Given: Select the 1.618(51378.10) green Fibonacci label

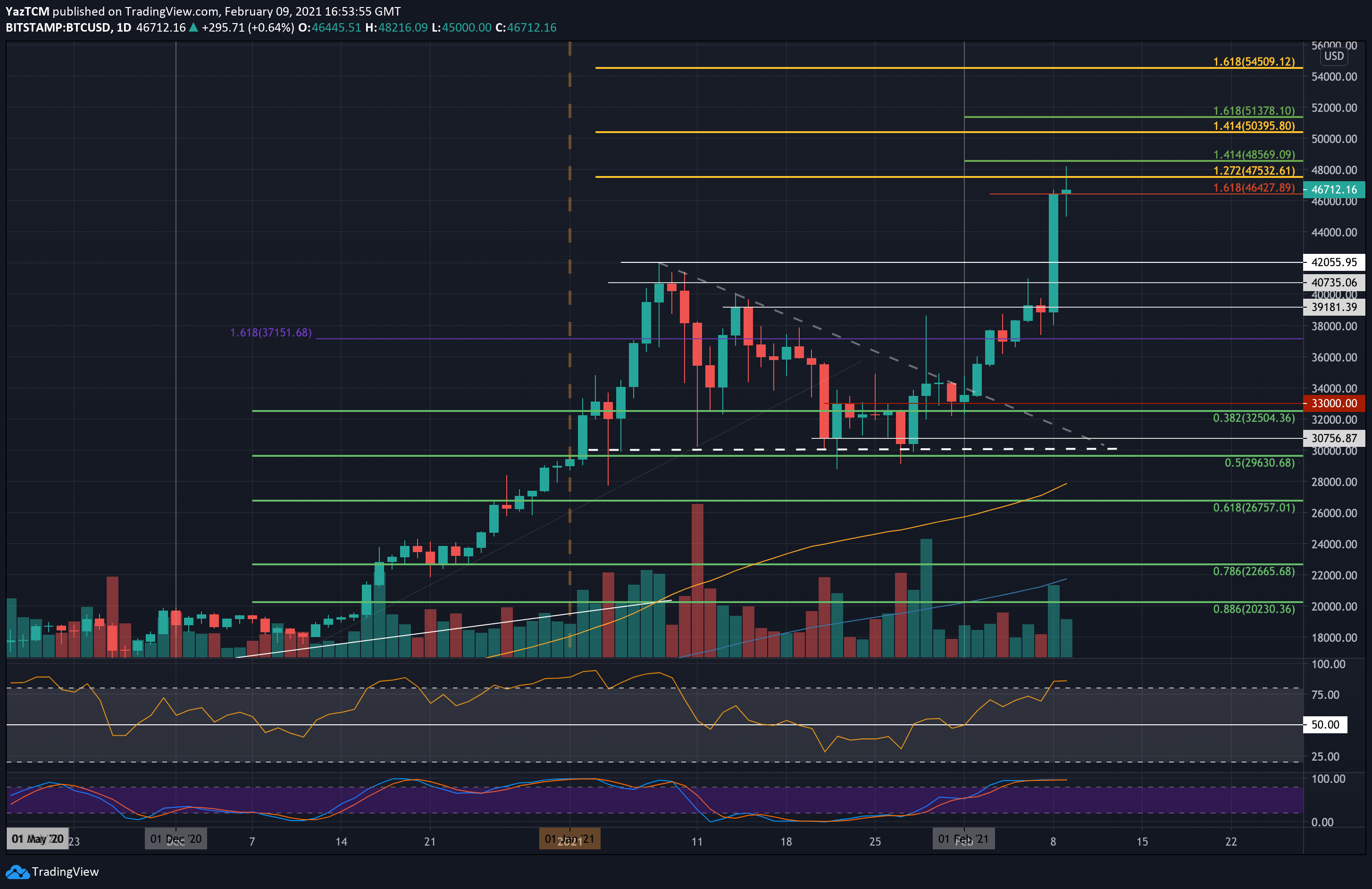Looking at the screenshot, I should tap(1254, 110).
